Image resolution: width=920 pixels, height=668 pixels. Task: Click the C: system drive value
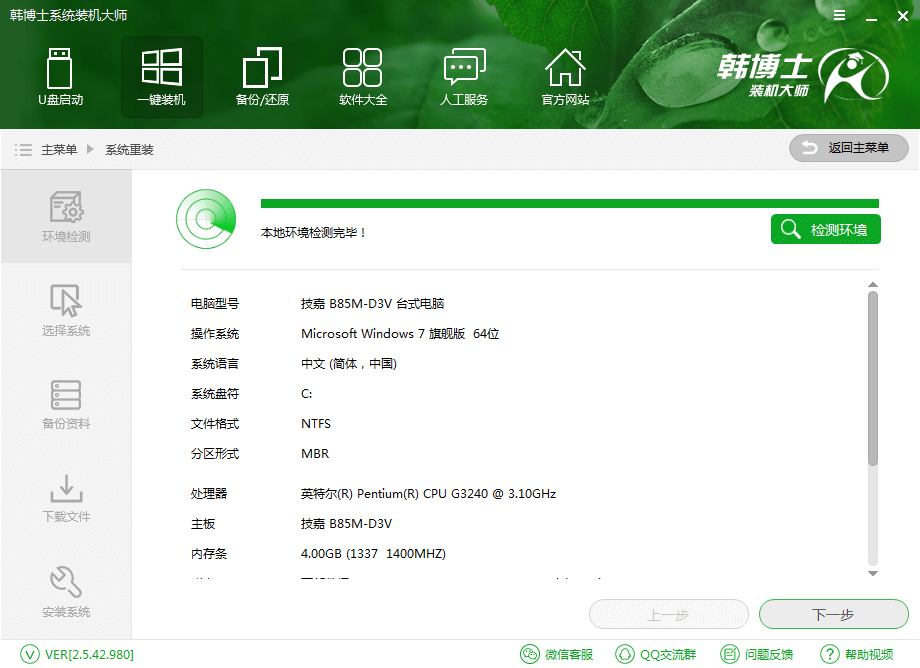click(306, 394)
